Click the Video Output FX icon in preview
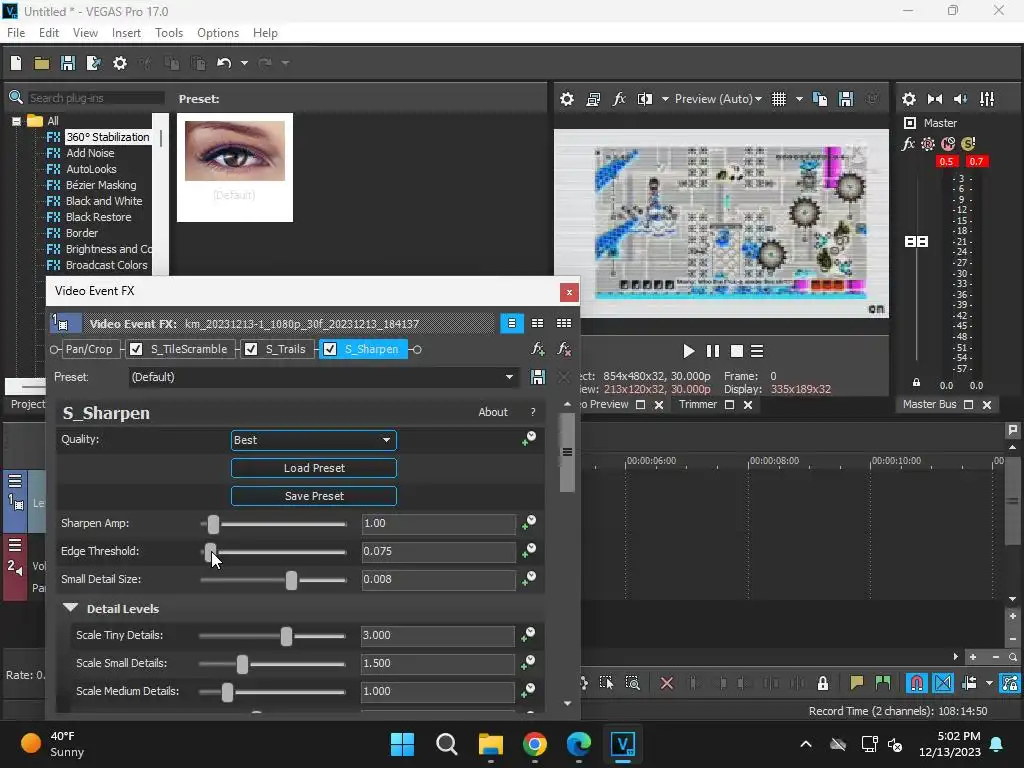 pyautogui.click(x=618, y=99)
